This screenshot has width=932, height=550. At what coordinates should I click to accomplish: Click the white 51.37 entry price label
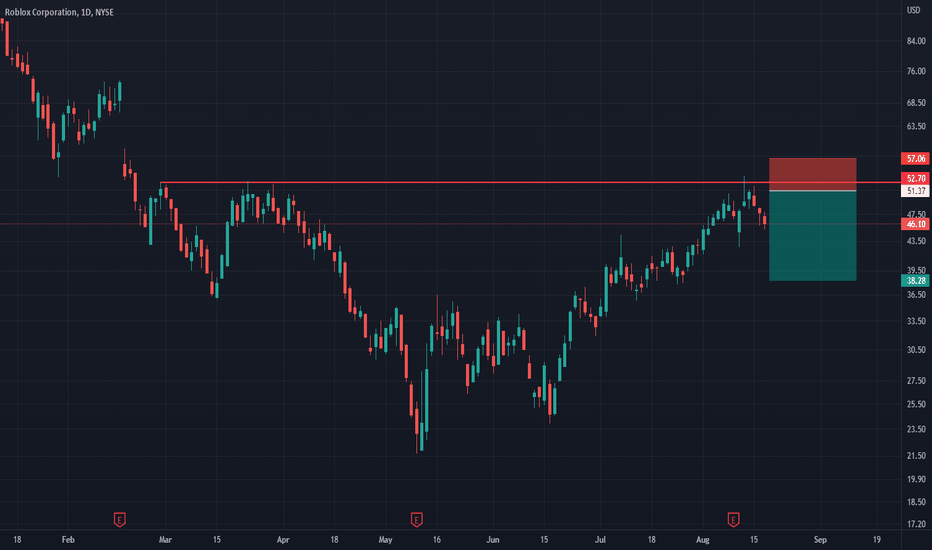915,191
